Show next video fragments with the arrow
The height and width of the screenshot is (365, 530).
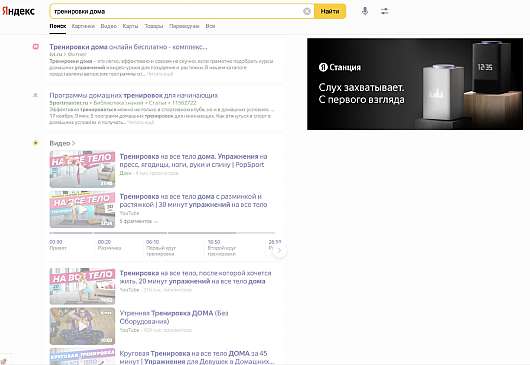coord(279,250)
